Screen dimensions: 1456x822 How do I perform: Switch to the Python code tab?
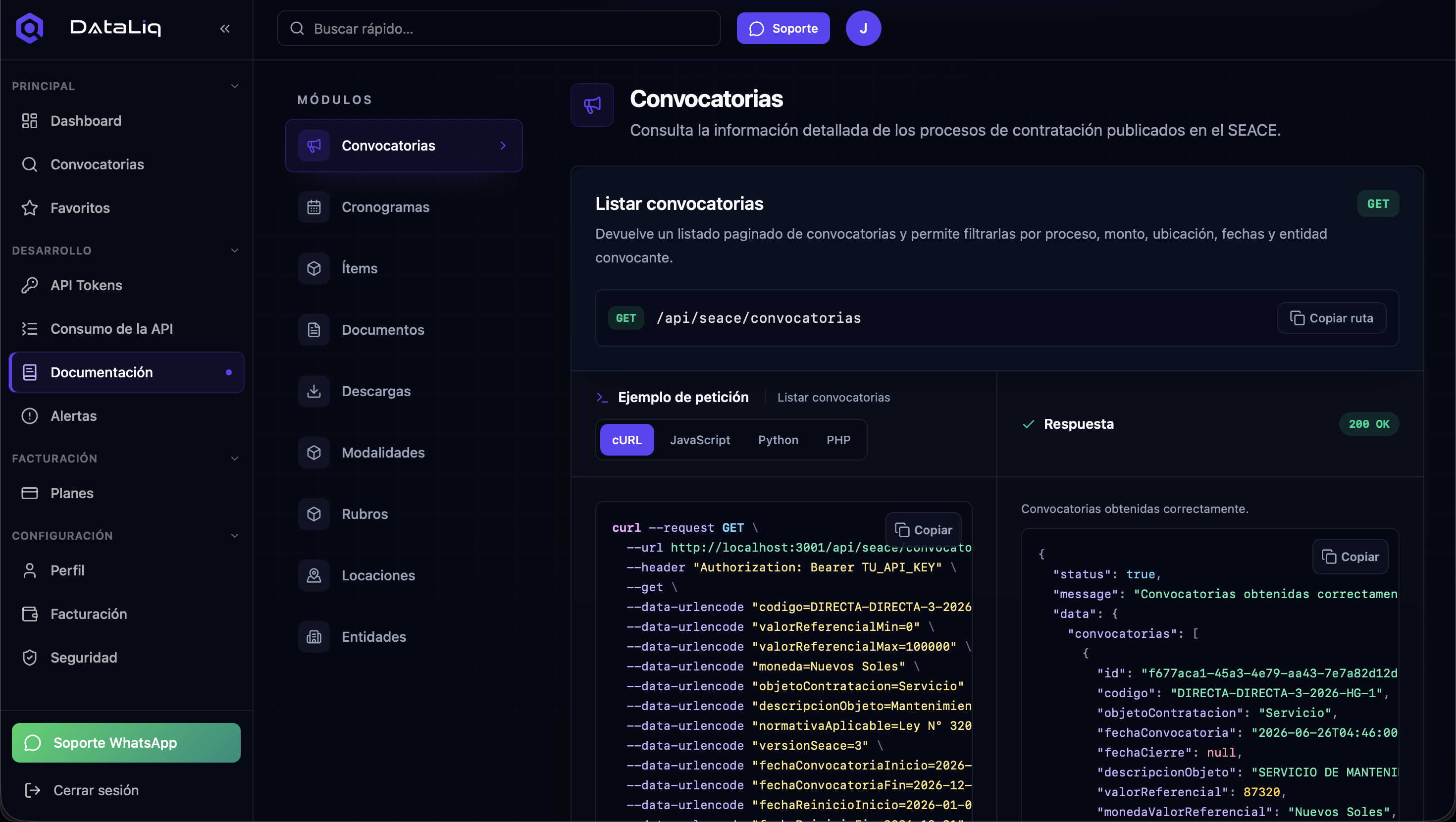(x=778, y=439)
